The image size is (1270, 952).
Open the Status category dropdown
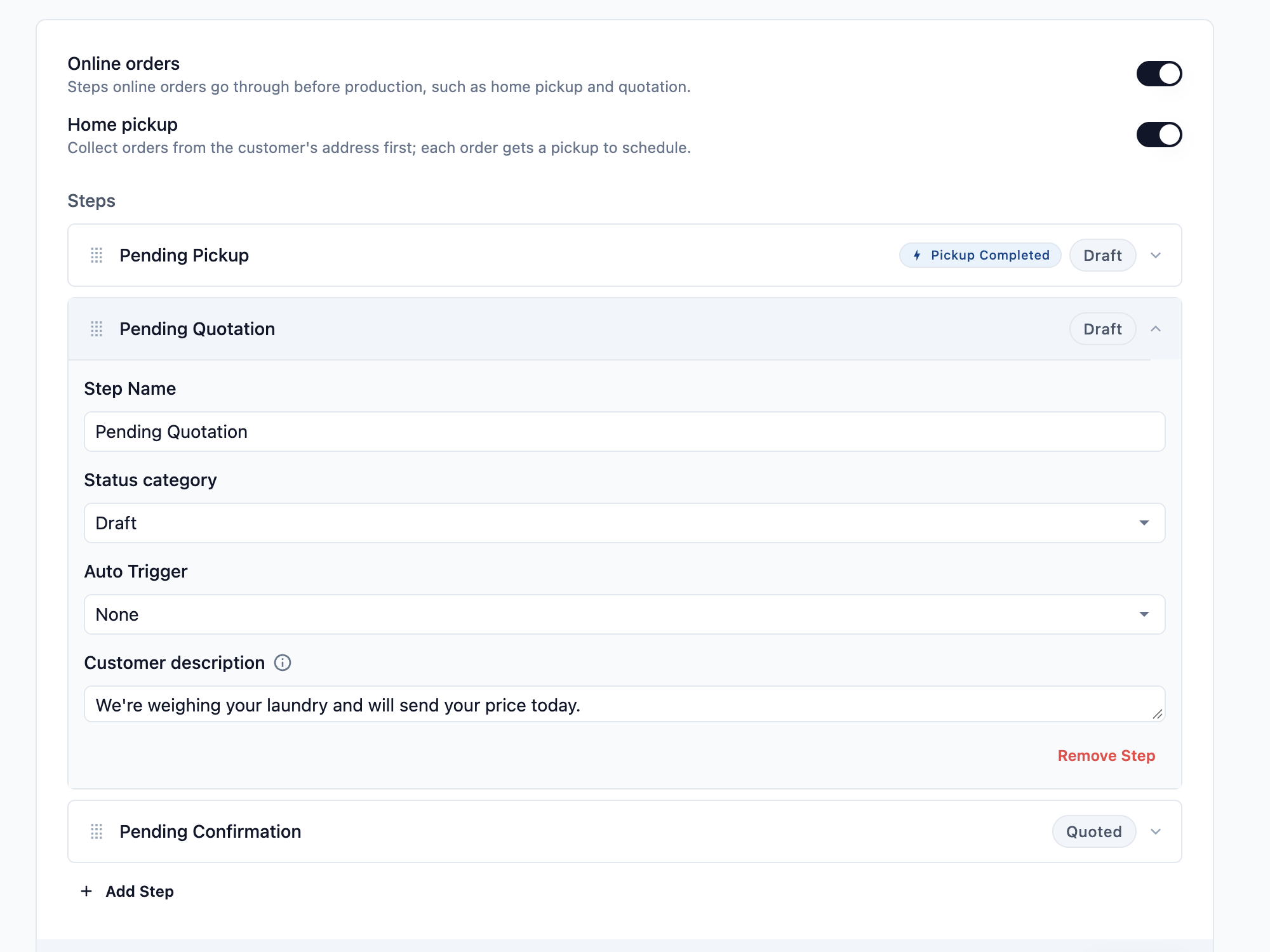coord(624,523)
